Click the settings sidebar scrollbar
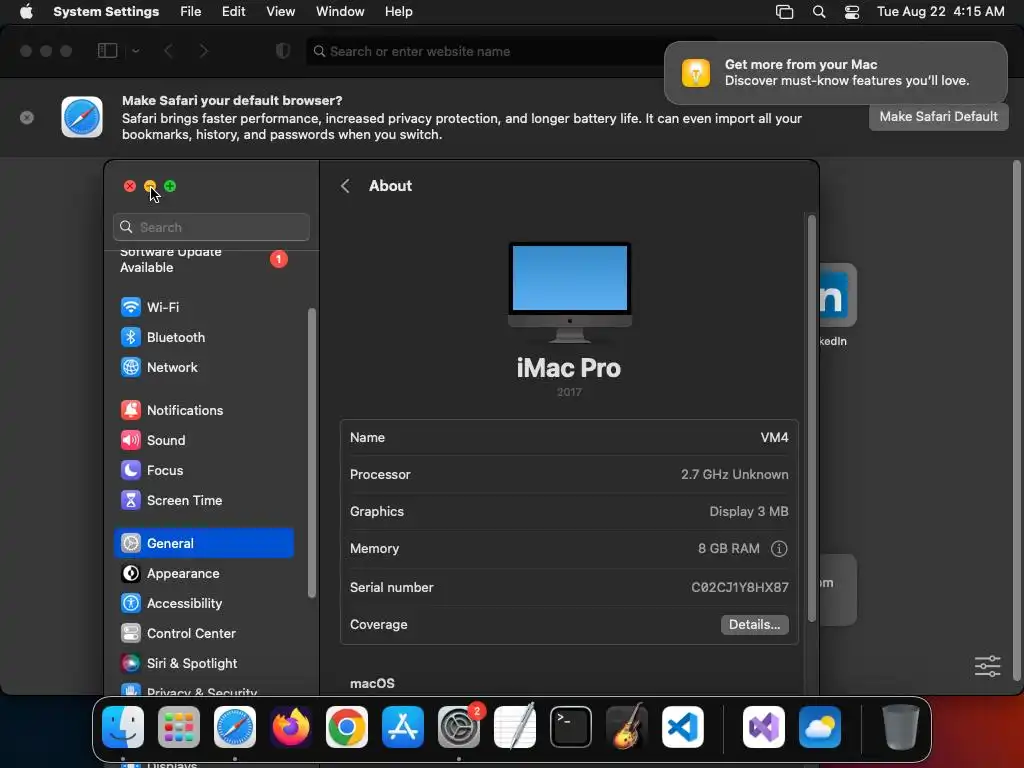1024x768 pixels. [312, 453]
